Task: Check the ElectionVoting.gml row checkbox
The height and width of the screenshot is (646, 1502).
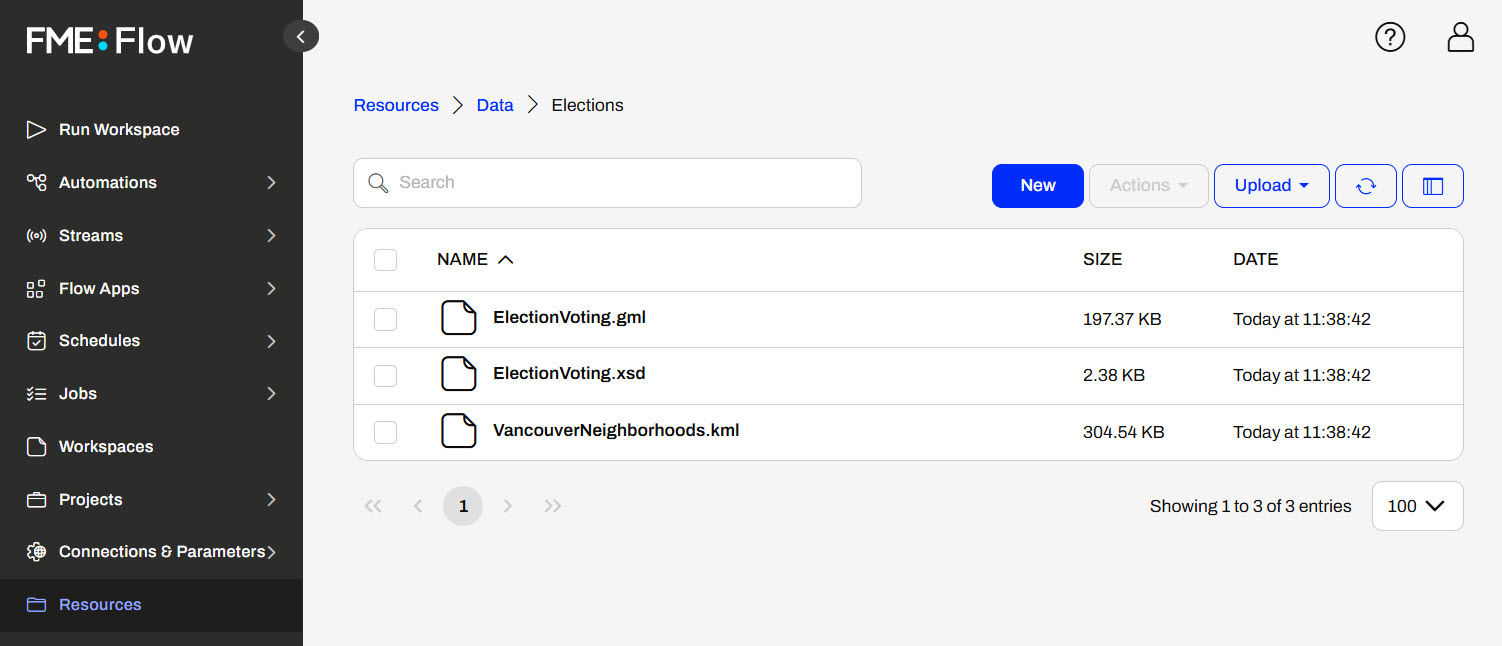Action: coord(385,319)
